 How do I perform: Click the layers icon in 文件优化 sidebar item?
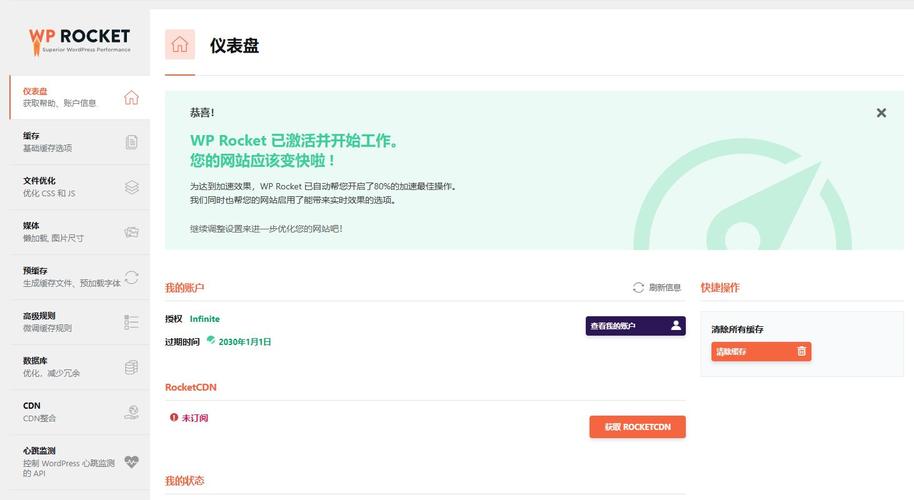tap(132, 187)
